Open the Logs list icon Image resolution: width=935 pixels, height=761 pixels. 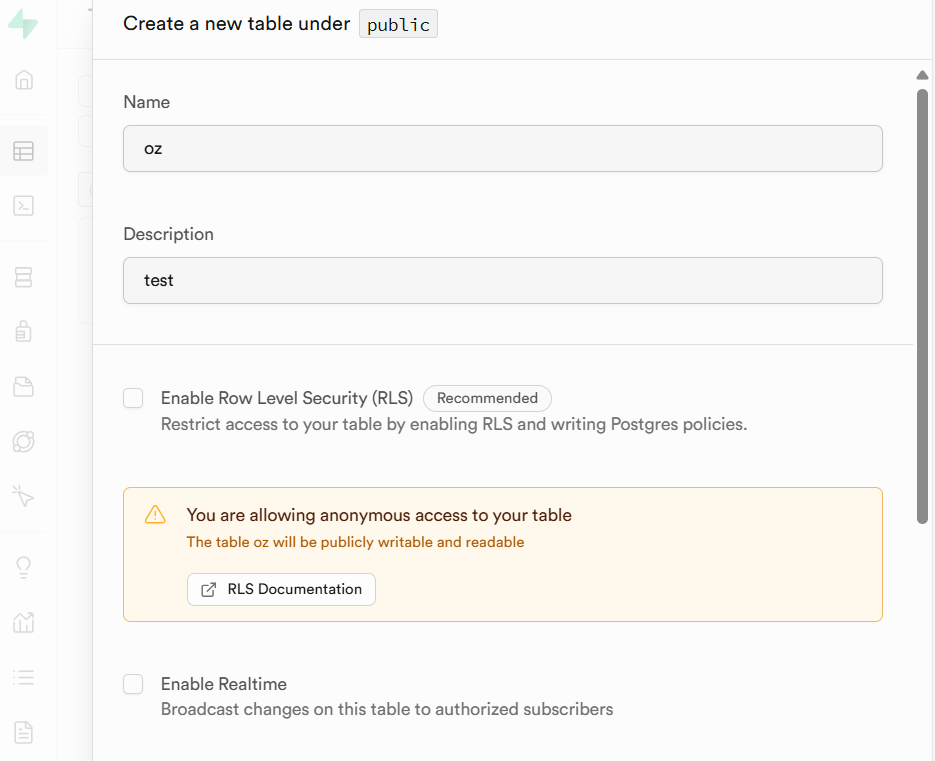click(24, 677)
